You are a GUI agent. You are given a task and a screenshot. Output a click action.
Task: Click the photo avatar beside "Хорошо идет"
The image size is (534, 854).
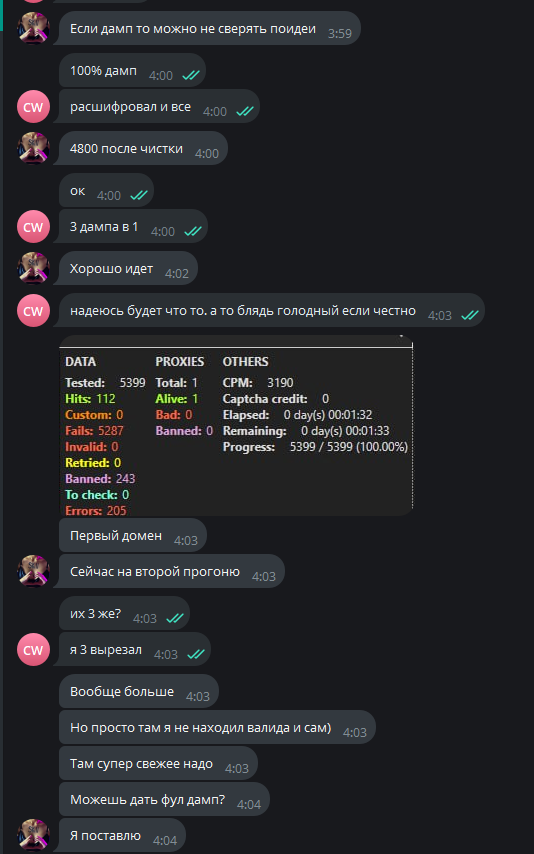(x=33, y=269)
